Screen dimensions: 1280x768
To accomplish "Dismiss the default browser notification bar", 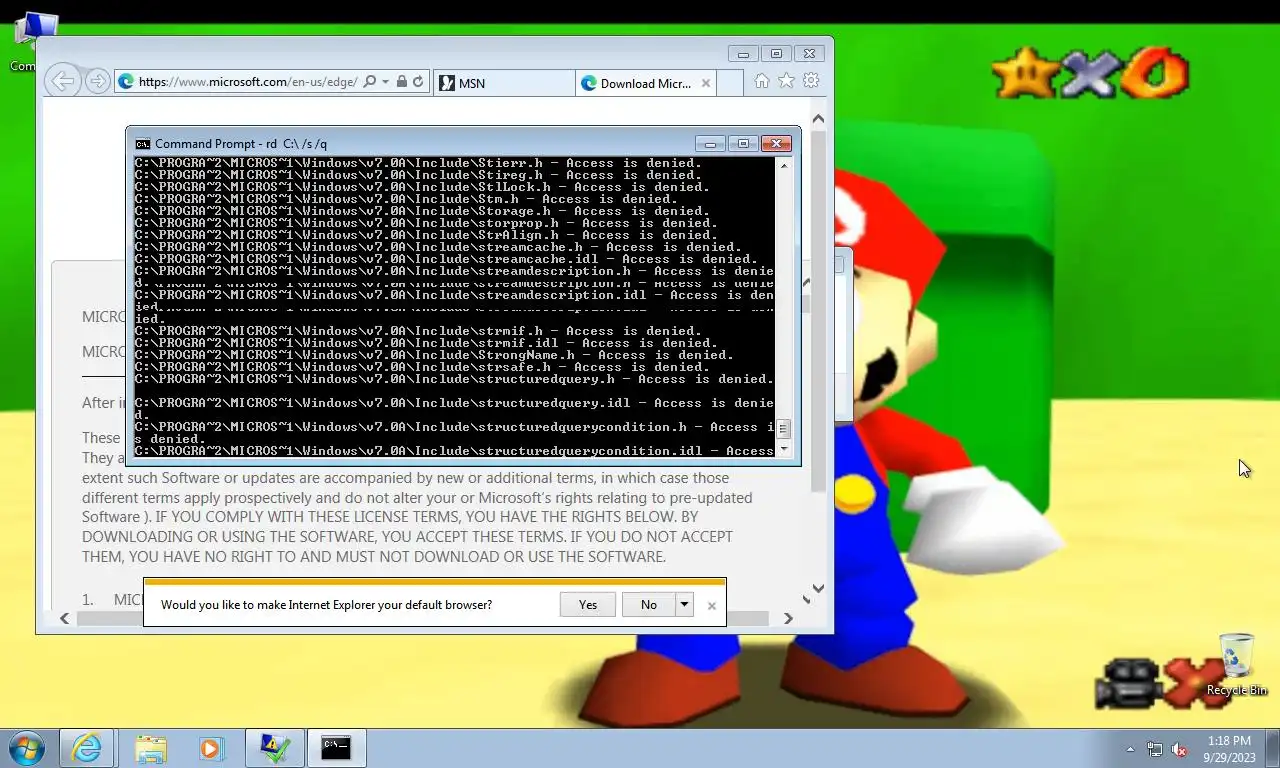I will (x=711, y=605).
